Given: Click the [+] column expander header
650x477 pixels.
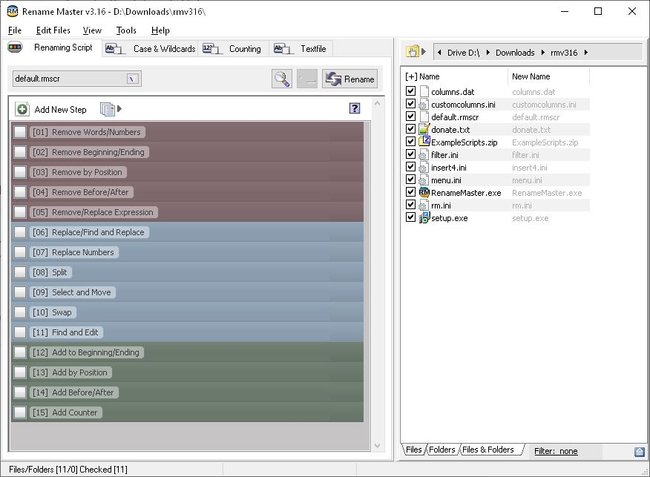Looking at the screenshot, I should click(x=411, y=76).
